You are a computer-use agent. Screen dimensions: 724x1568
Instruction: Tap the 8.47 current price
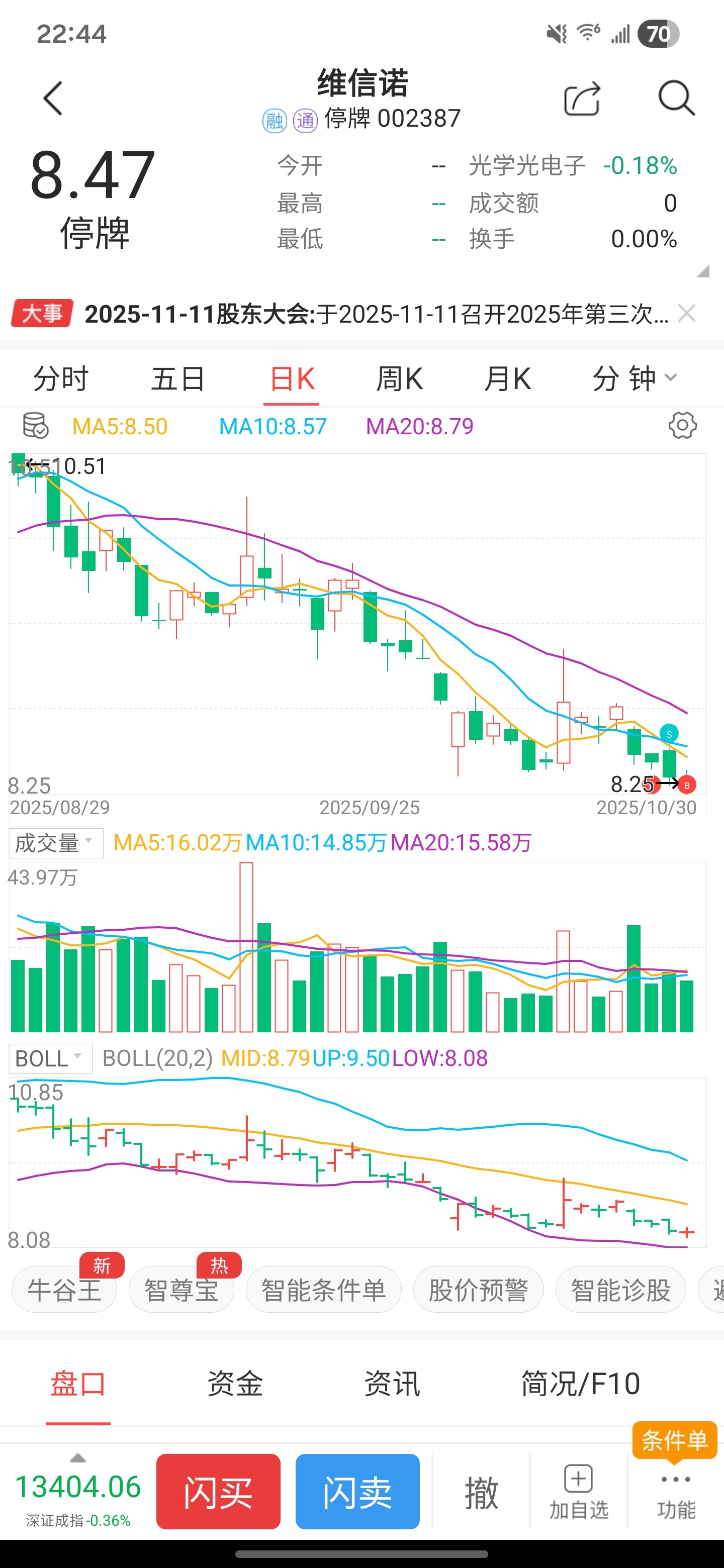93,175
